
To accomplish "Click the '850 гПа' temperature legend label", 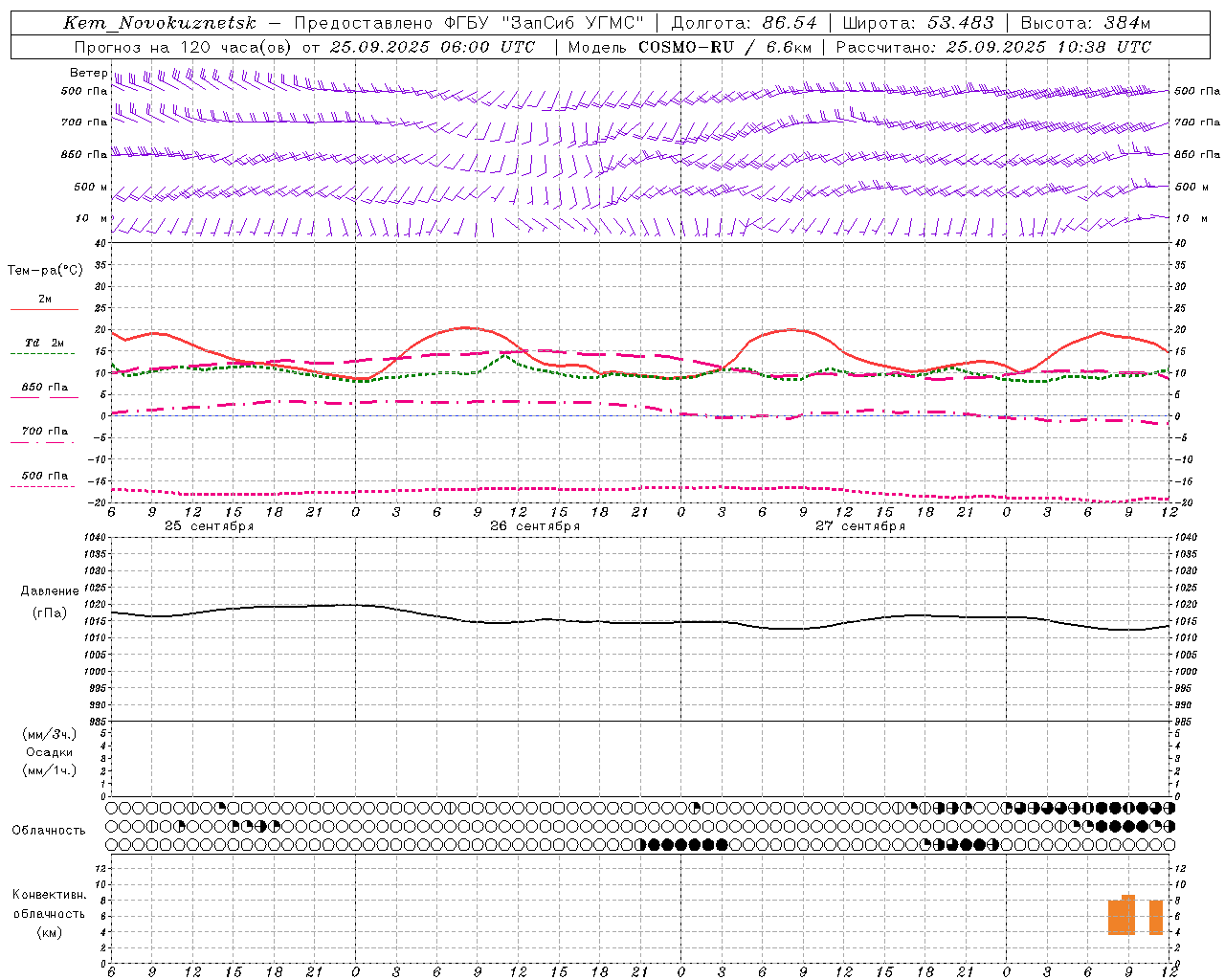I will tap(45, 388).
